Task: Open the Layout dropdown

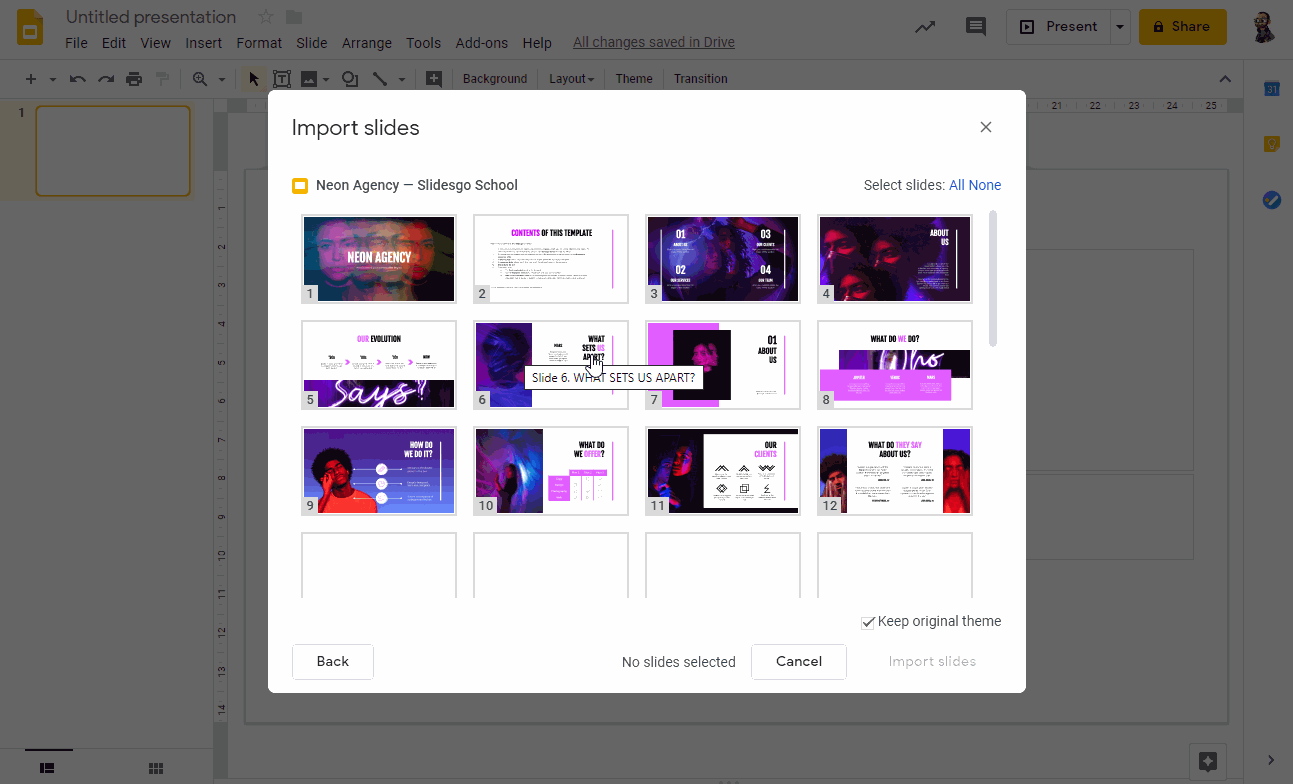Action: 571,79
